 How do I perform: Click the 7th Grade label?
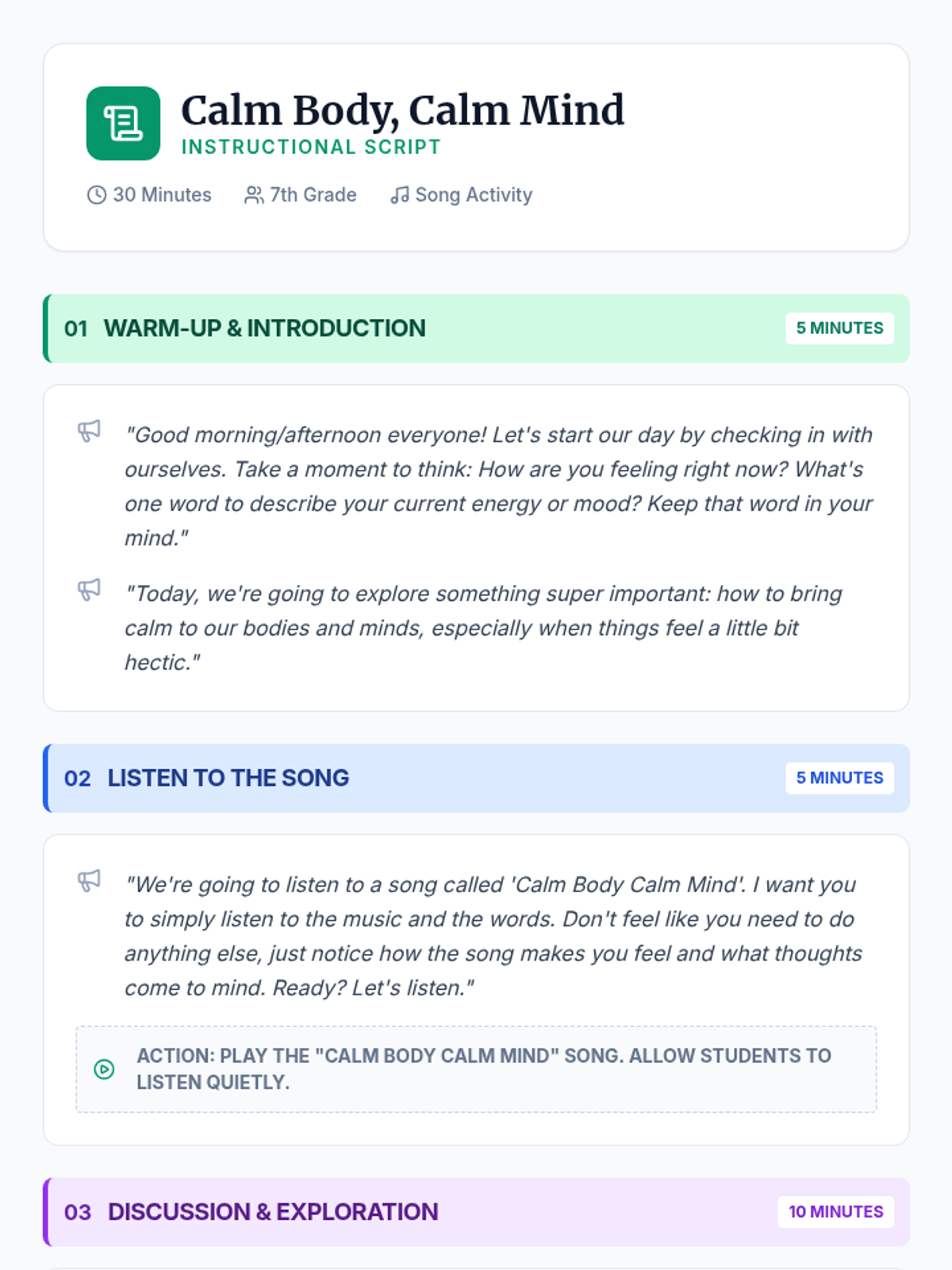[313, 195]
